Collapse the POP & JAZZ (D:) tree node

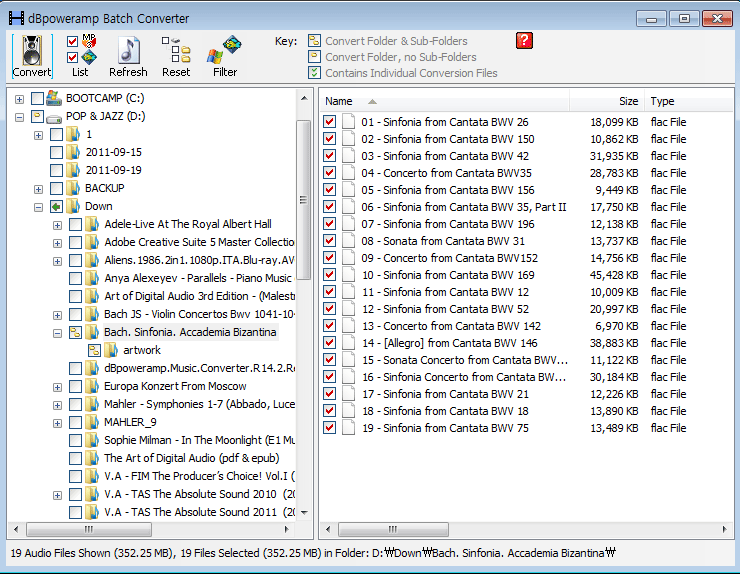(x=19, y=117)
